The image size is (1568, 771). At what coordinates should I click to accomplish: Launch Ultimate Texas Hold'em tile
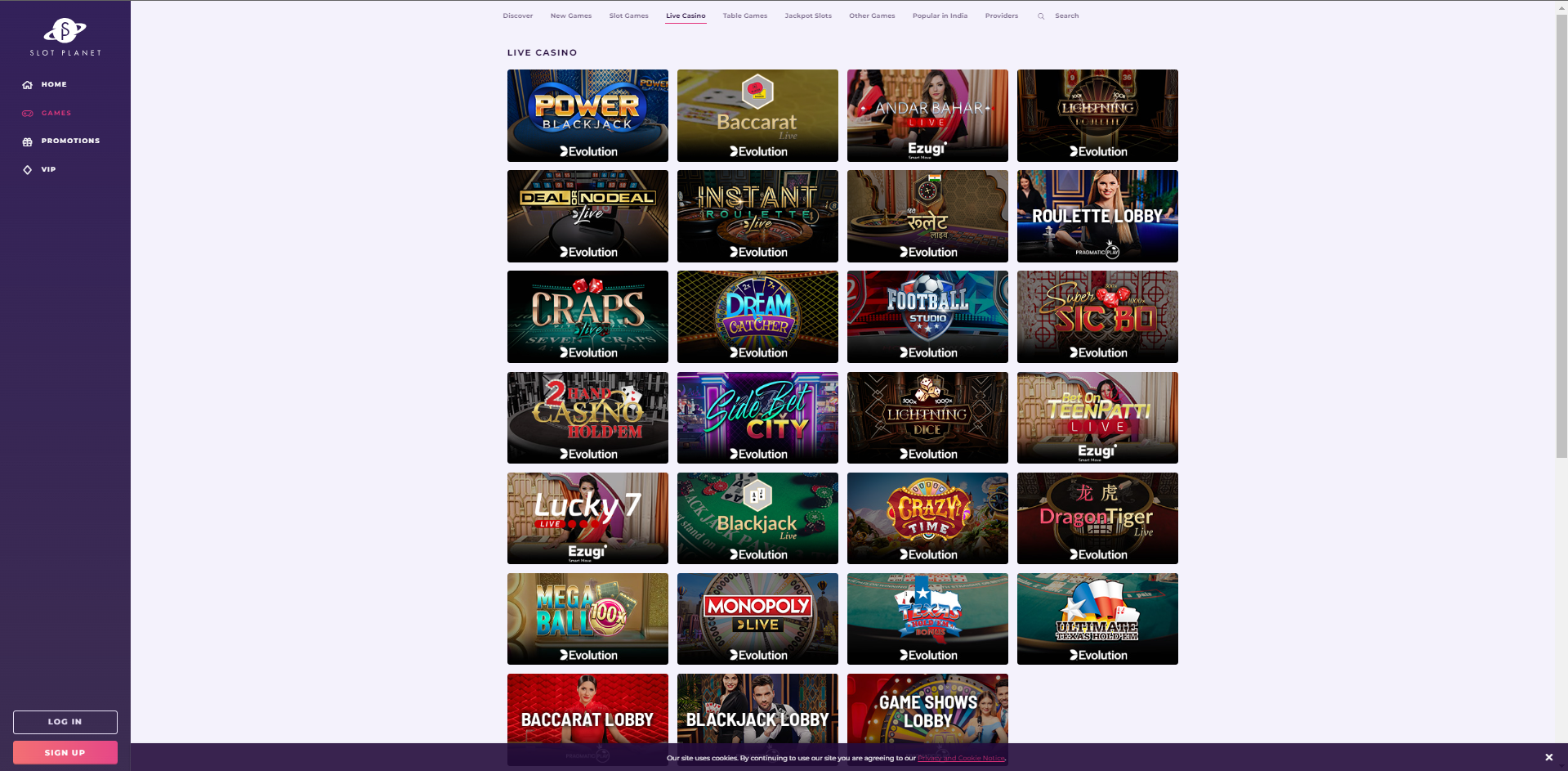[x=1097, y=619]
